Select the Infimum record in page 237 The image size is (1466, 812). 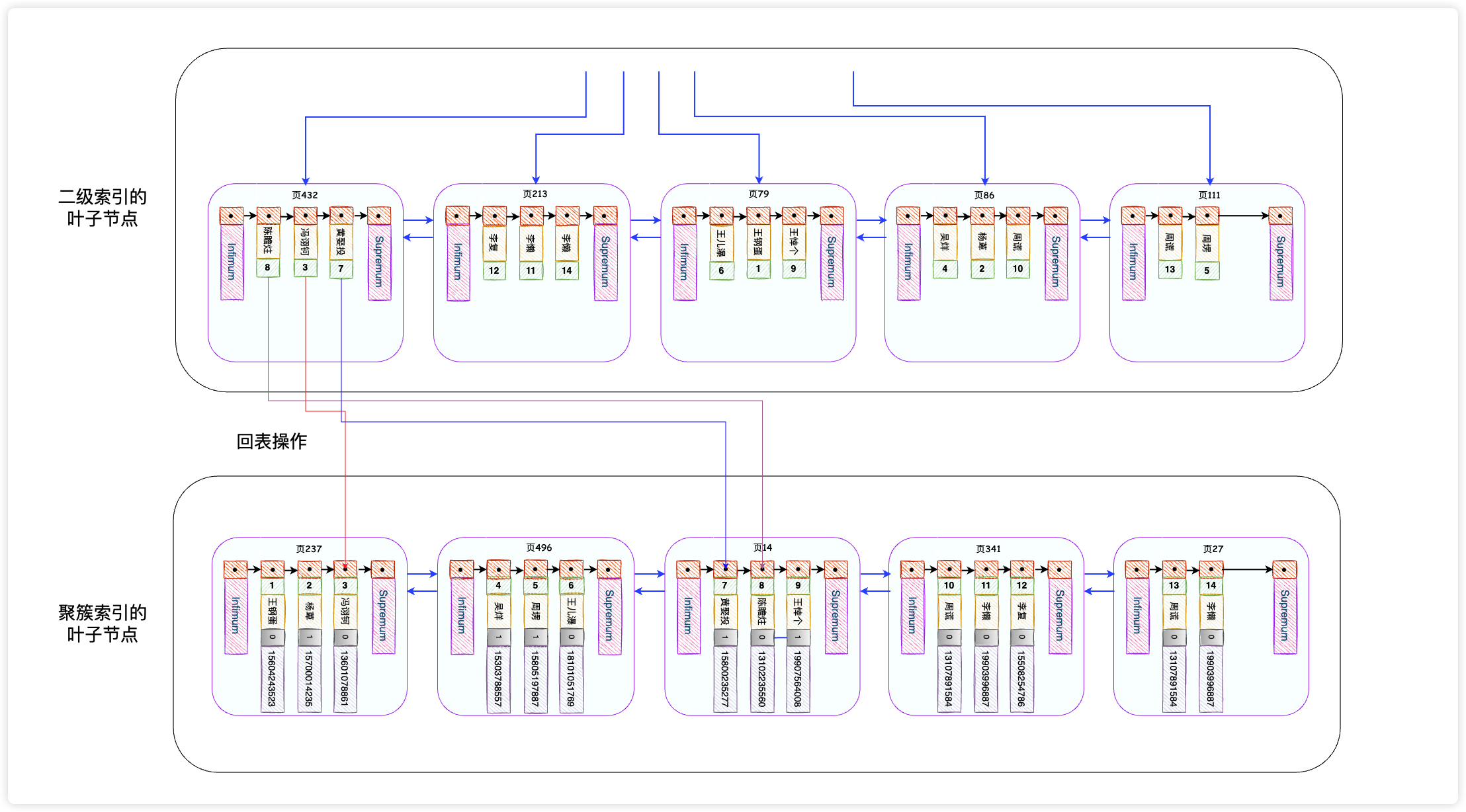[x=236, y=616]
